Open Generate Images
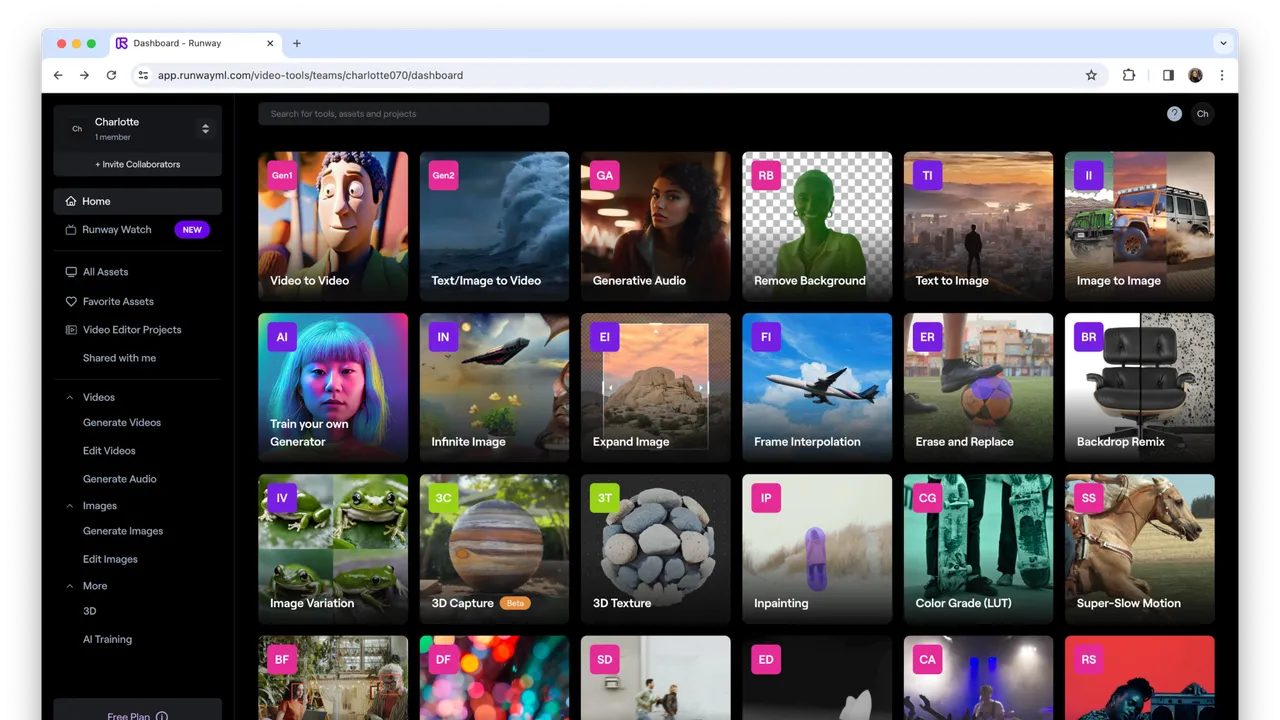This screenshot has width=1280, height=720. [123, 531]
